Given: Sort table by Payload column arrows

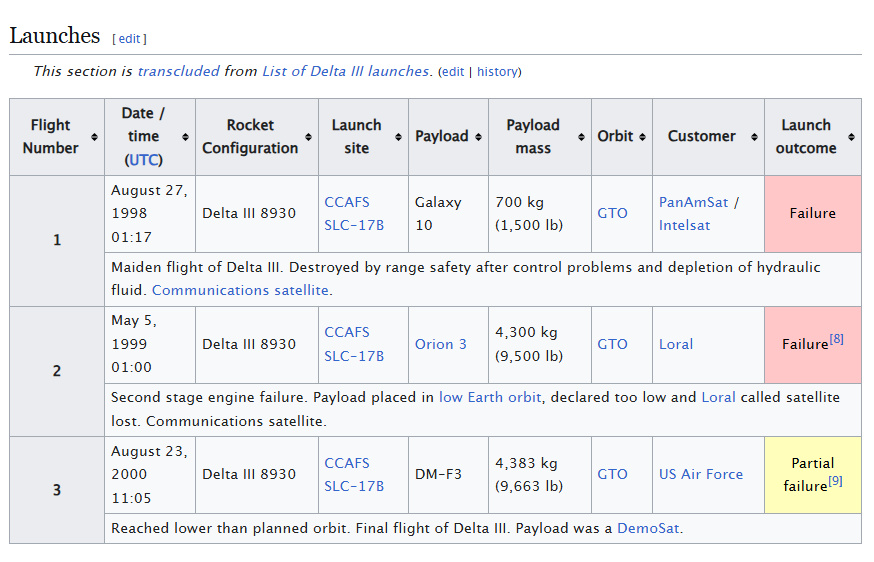Looking at the screenshot, I should 478,137.
